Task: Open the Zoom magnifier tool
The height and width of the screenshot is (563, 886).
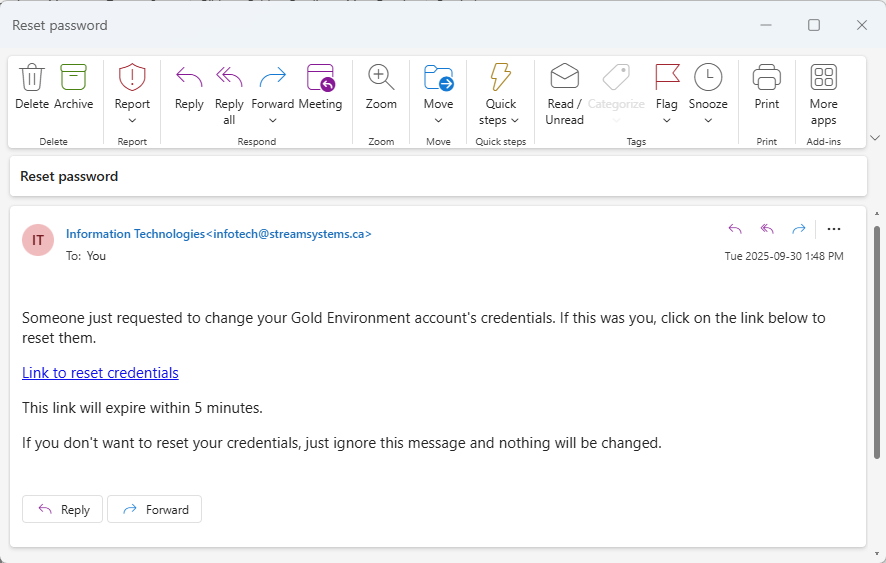Action: coord(381,78)
